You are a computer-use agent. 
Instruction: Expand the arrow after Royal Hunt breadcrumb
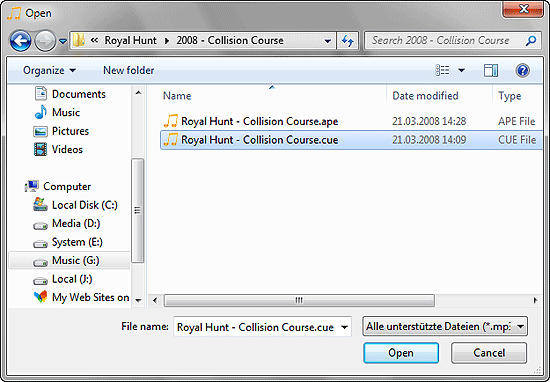point(167,41)
